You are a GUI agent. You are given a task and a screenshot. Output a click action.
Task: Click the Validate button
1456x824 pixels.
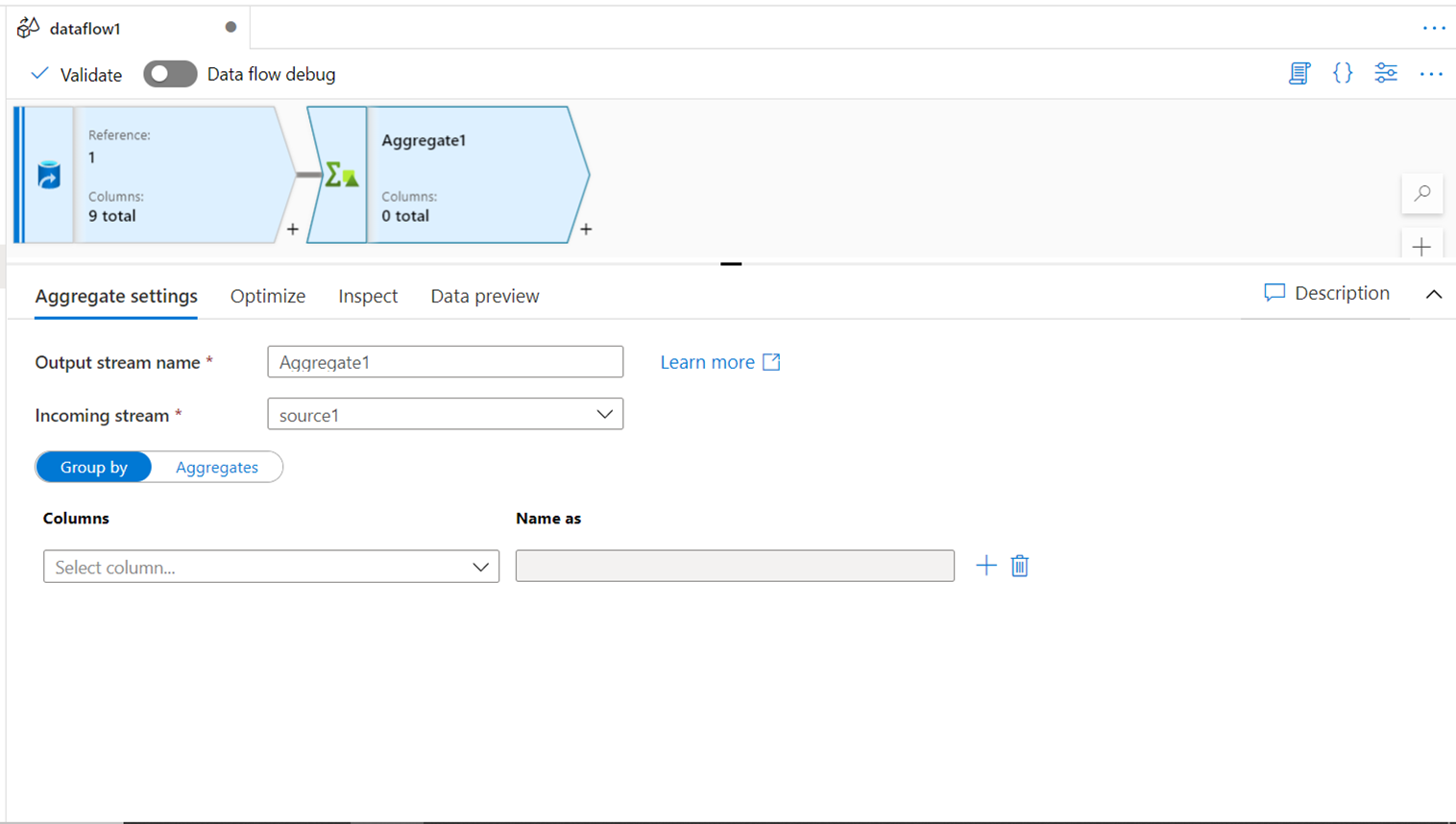77,74
